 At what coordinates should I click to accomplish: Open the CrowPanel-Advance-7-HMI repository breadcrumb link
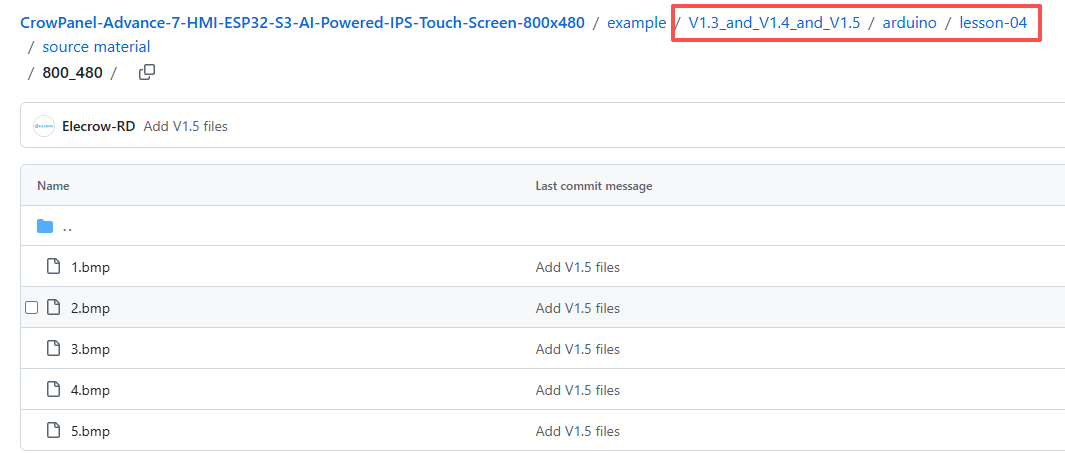(302, 22)
